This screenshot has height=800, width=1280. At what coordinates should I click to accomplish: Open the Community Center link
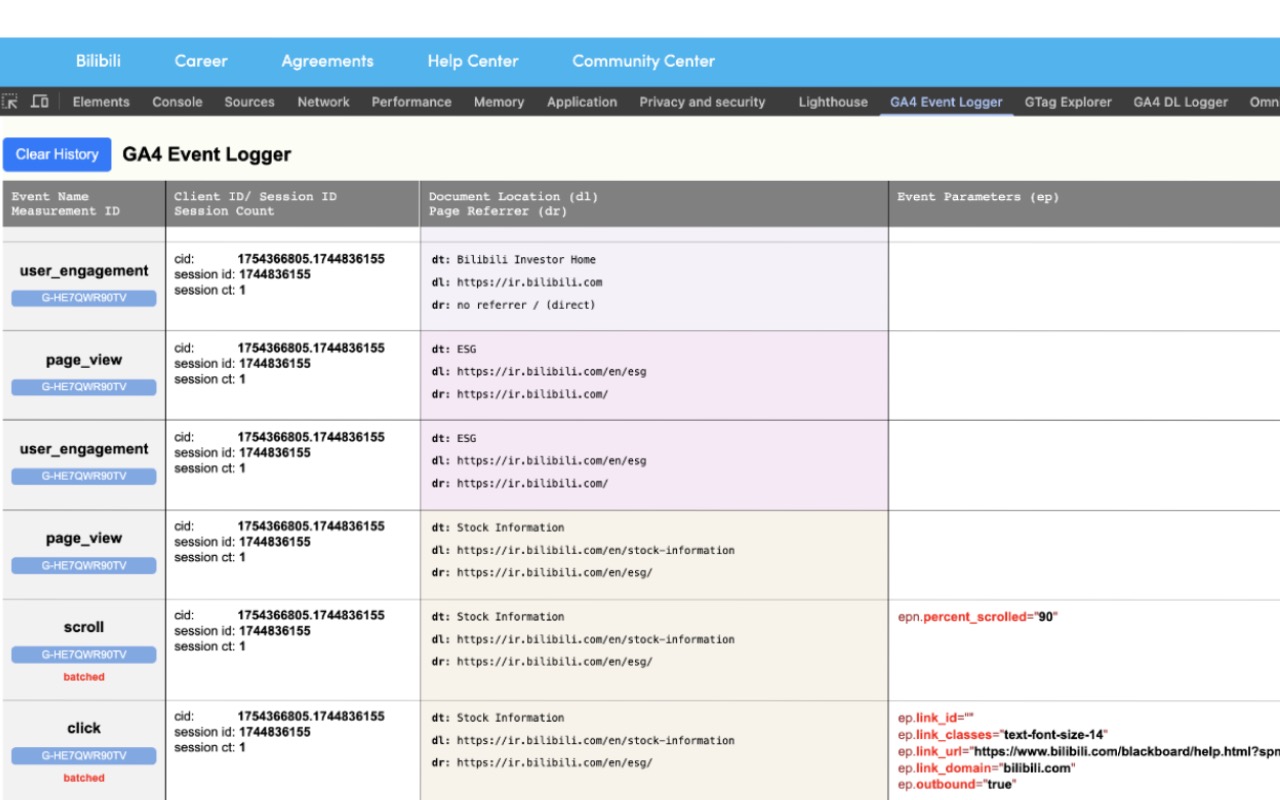[643, 61]
